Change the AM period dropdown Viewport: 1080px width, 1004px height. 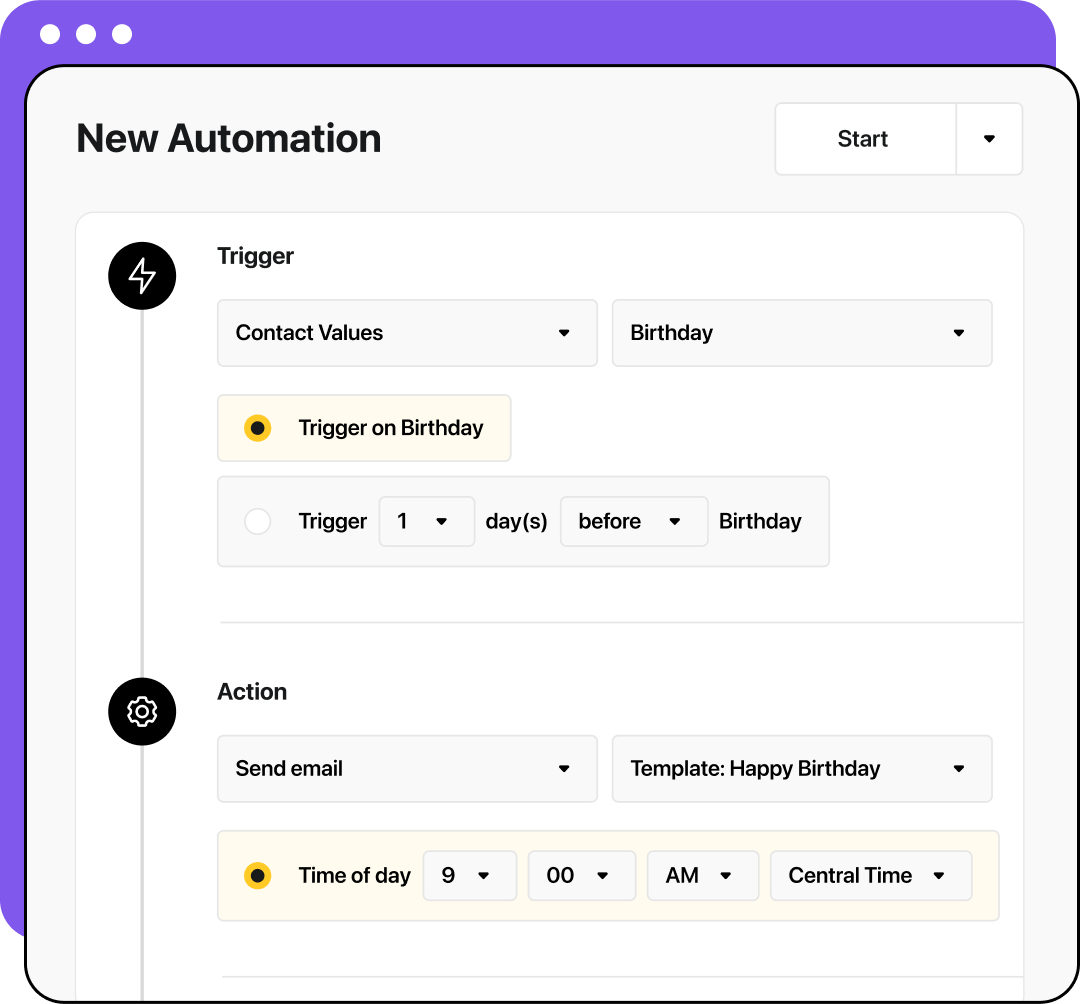703,876
